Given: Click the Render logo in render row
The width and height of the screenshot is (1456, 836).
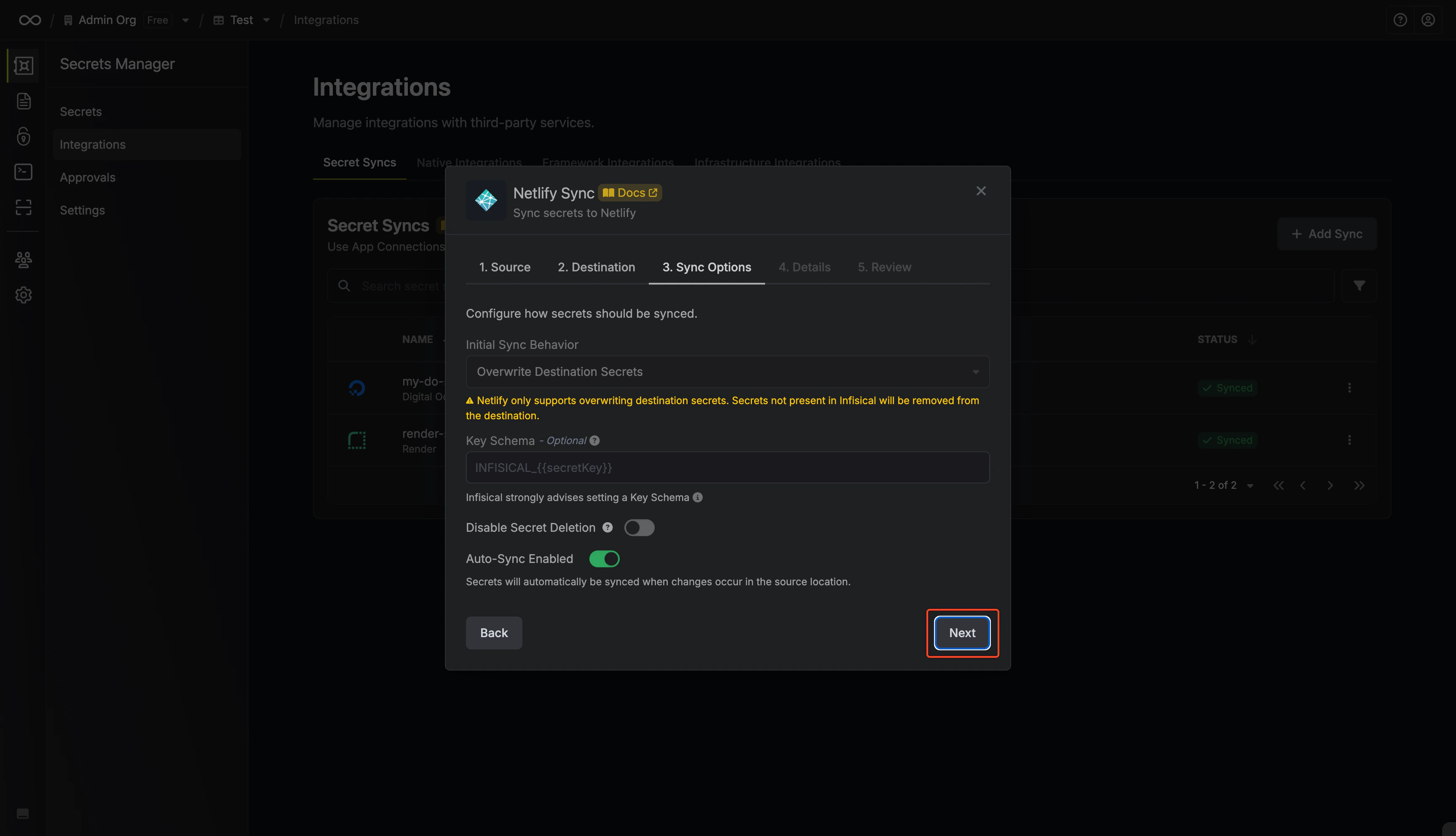Looking at the screenshot, I should 357,440.
